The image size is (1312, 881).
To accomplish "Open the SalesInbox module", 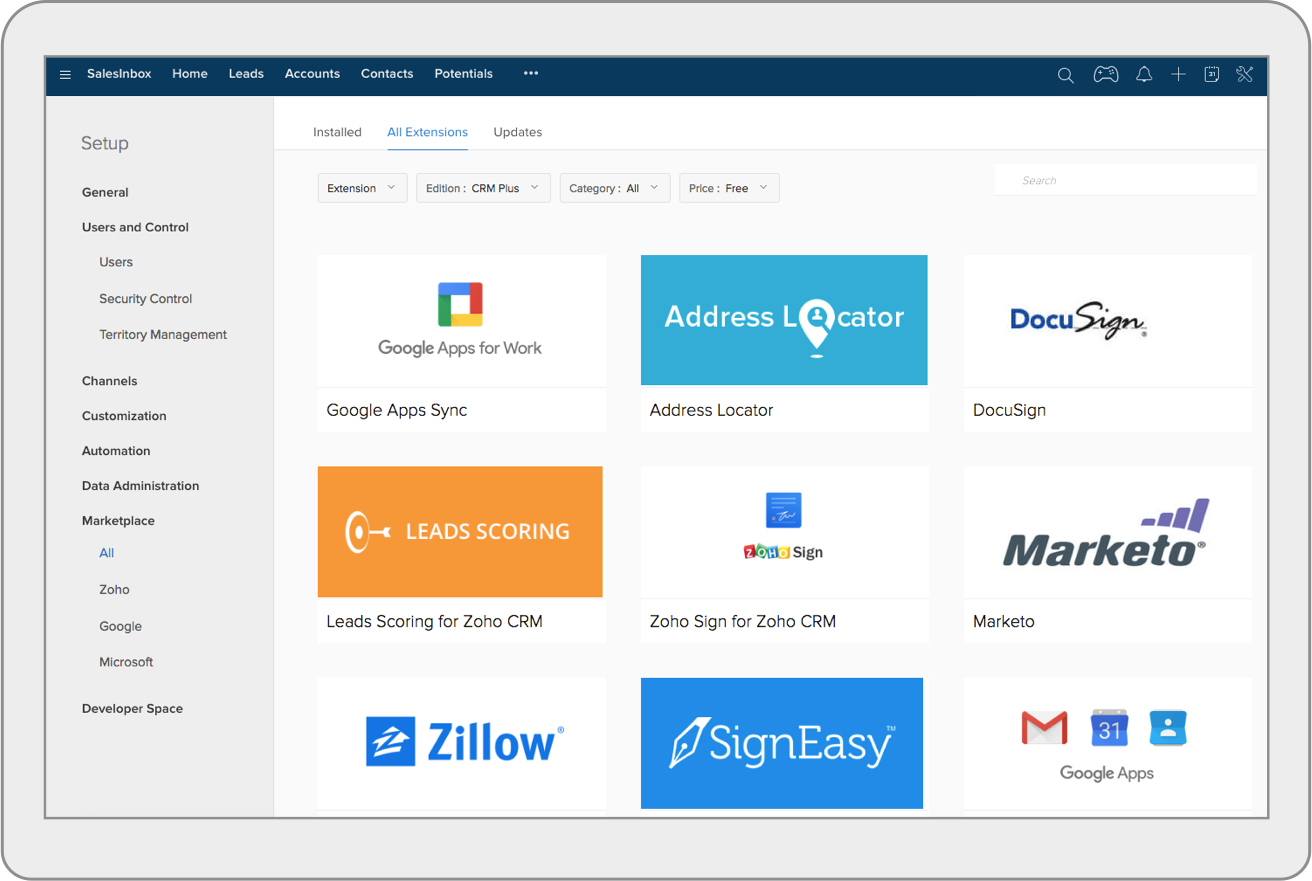I will pyautogui.click(x=119, y=74).
